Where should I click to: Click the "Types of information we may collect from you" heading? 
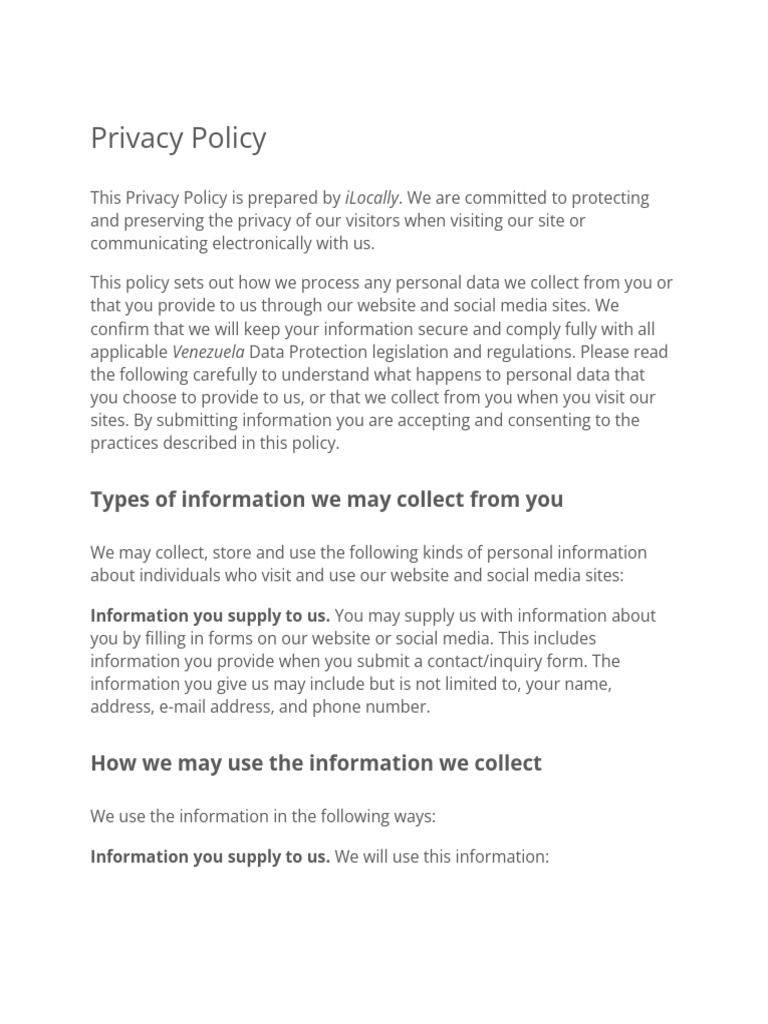(326, 499)
